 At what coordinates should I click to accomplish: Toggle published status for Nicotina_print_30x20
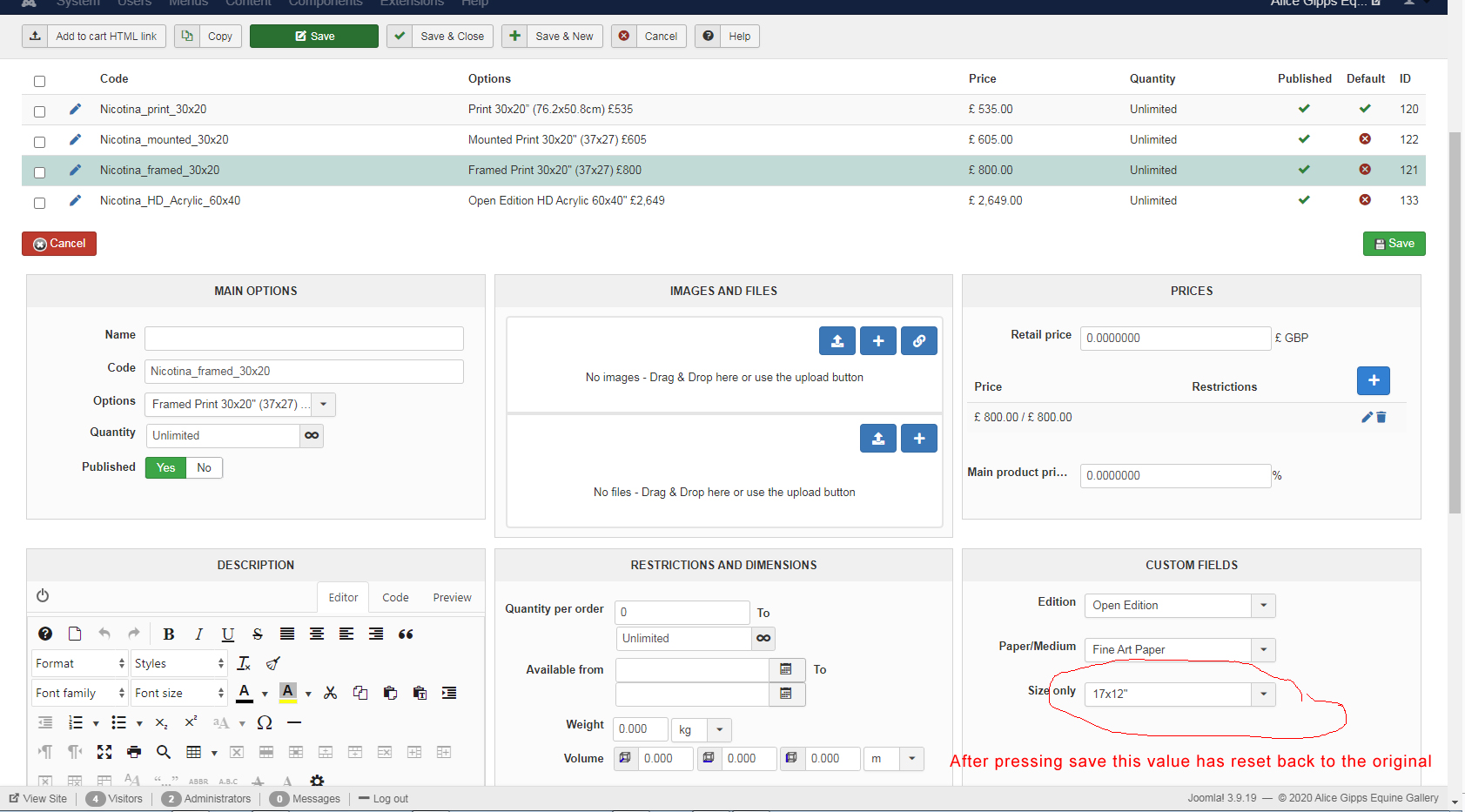pos(1304,109)
